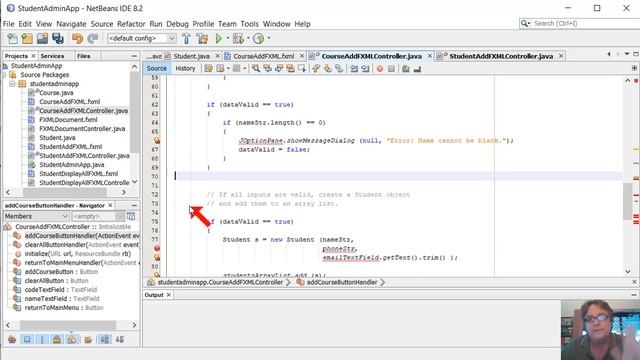
Task: Toggle Show Static Members filter in Navigator
Action: 42,339
